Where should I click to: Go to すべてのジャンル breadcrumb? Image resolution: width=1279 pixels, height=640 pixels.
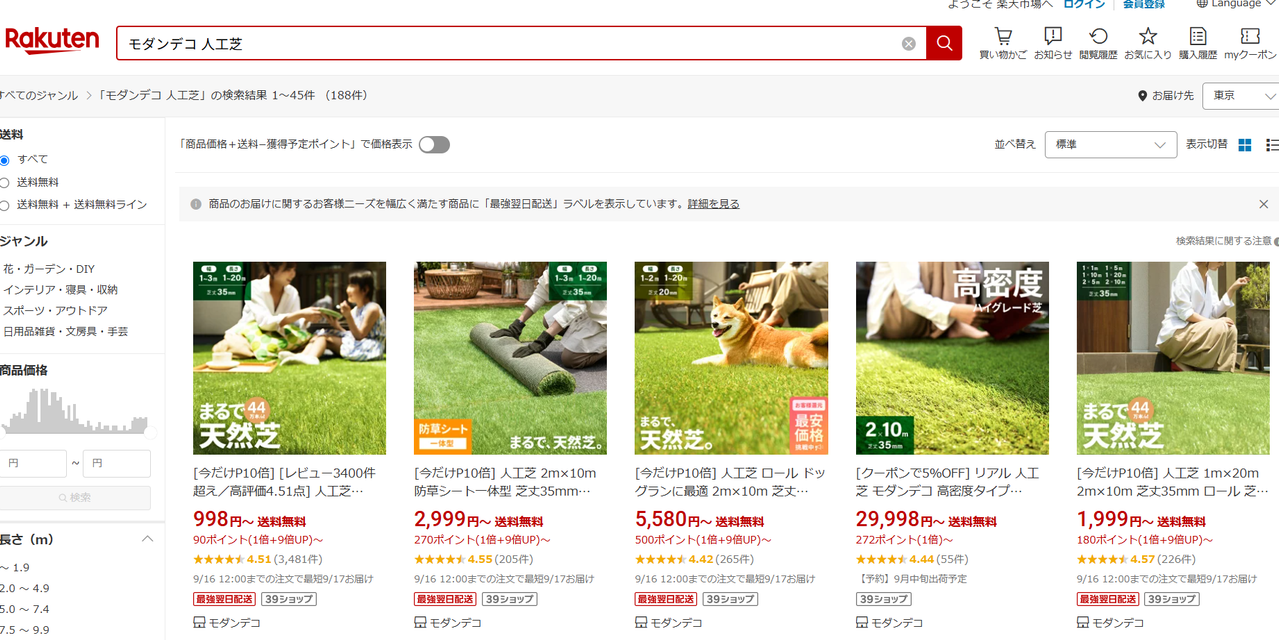tap(39, 96)
